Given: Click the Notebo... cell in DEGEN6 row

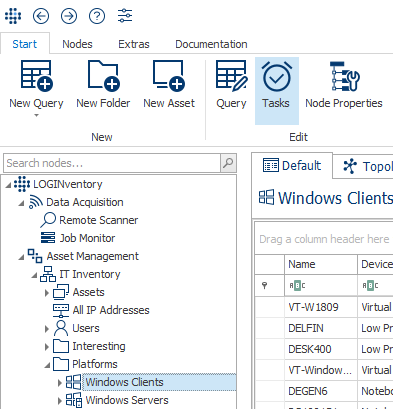Looking at the screenshot, I should coord(376,391).
